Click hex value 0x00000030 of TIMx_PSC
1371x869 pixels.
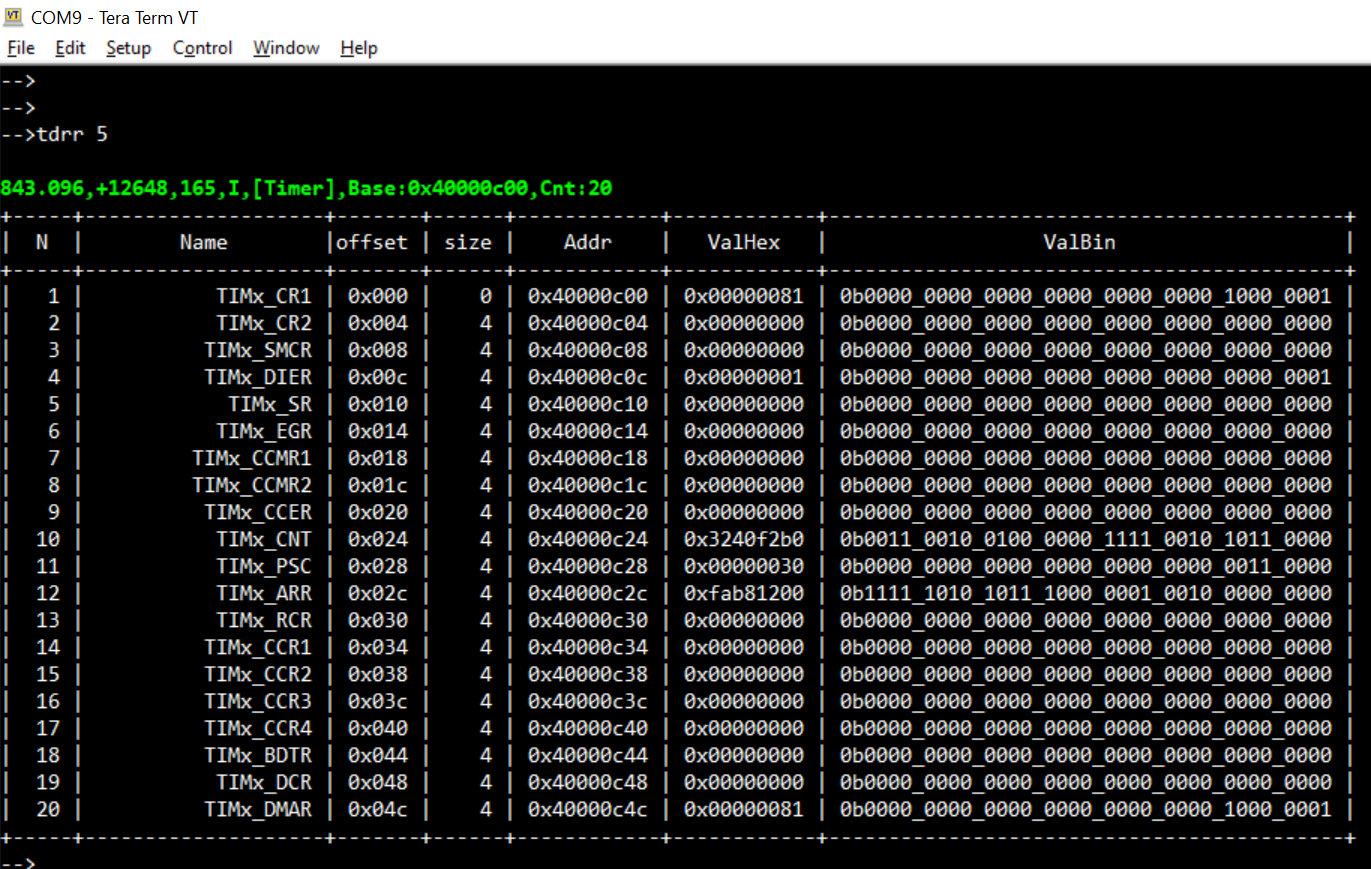(744, 566)
